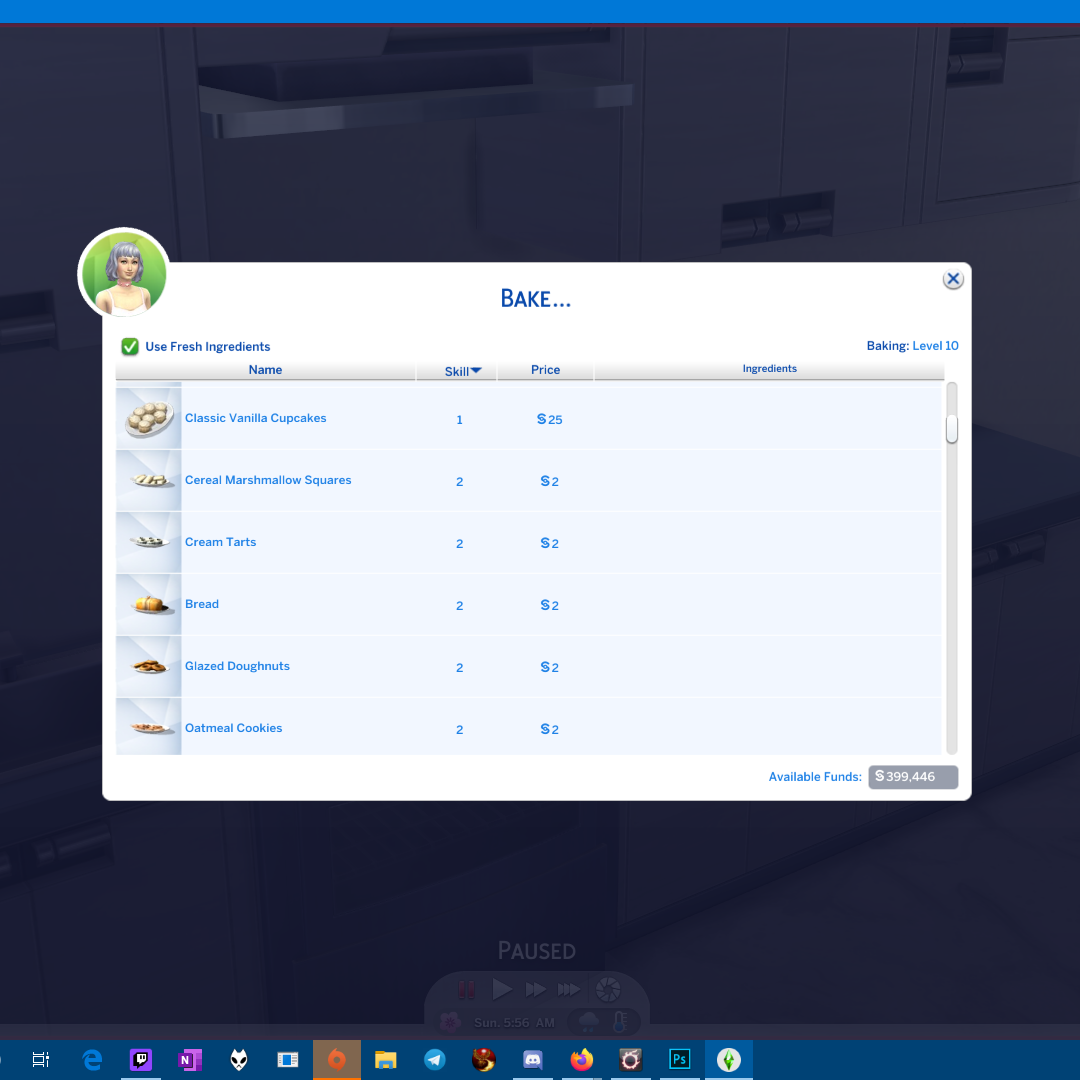Sort recipes by the Price column header
The image size is (1080, 1080).
click(545, 370)
